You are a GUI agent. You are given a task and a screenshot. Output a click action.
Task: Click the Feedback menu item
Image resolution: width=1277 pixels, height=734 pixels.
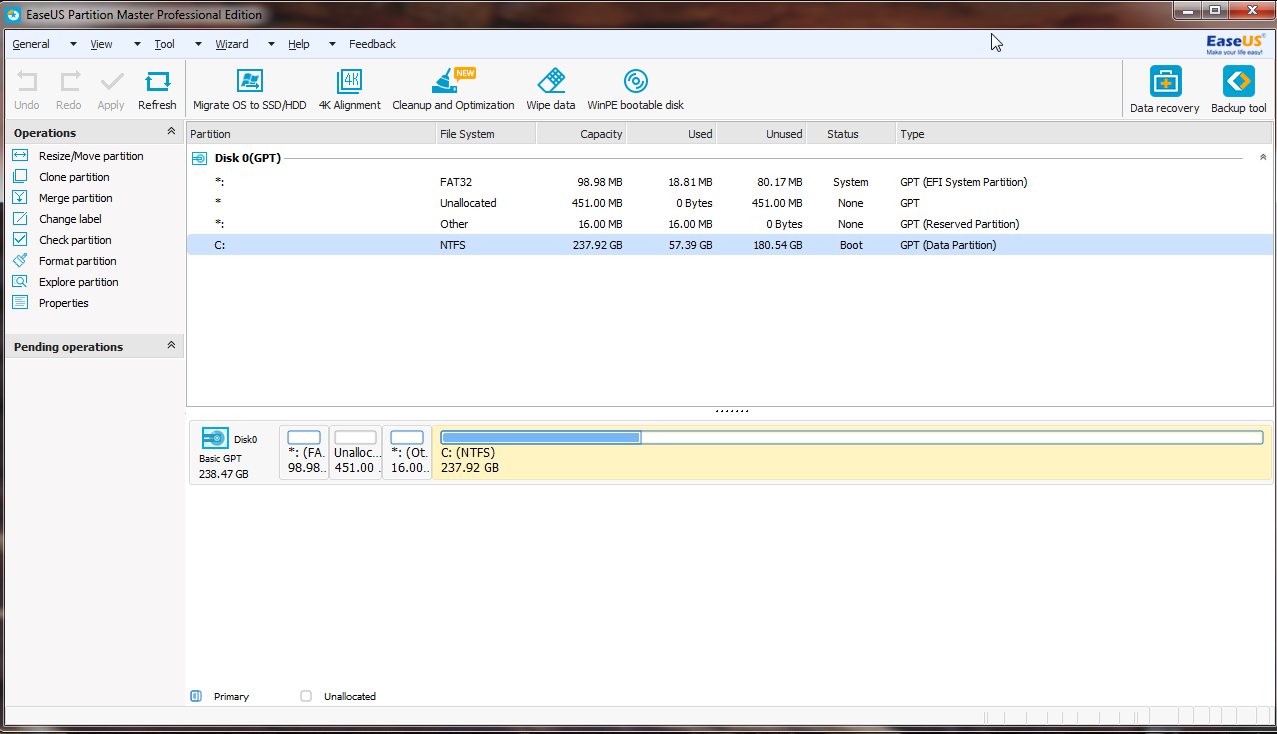coord(372,44)
